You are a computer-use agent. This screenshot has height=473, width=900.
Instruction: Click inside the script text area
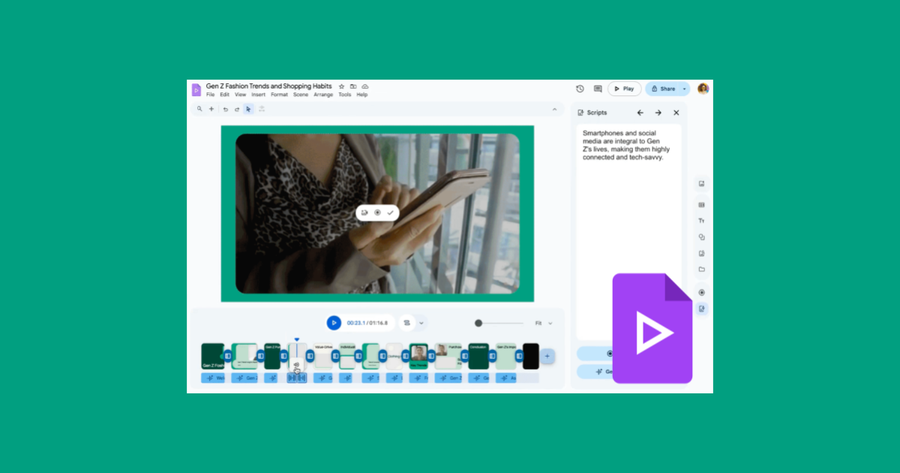point(629,232)
